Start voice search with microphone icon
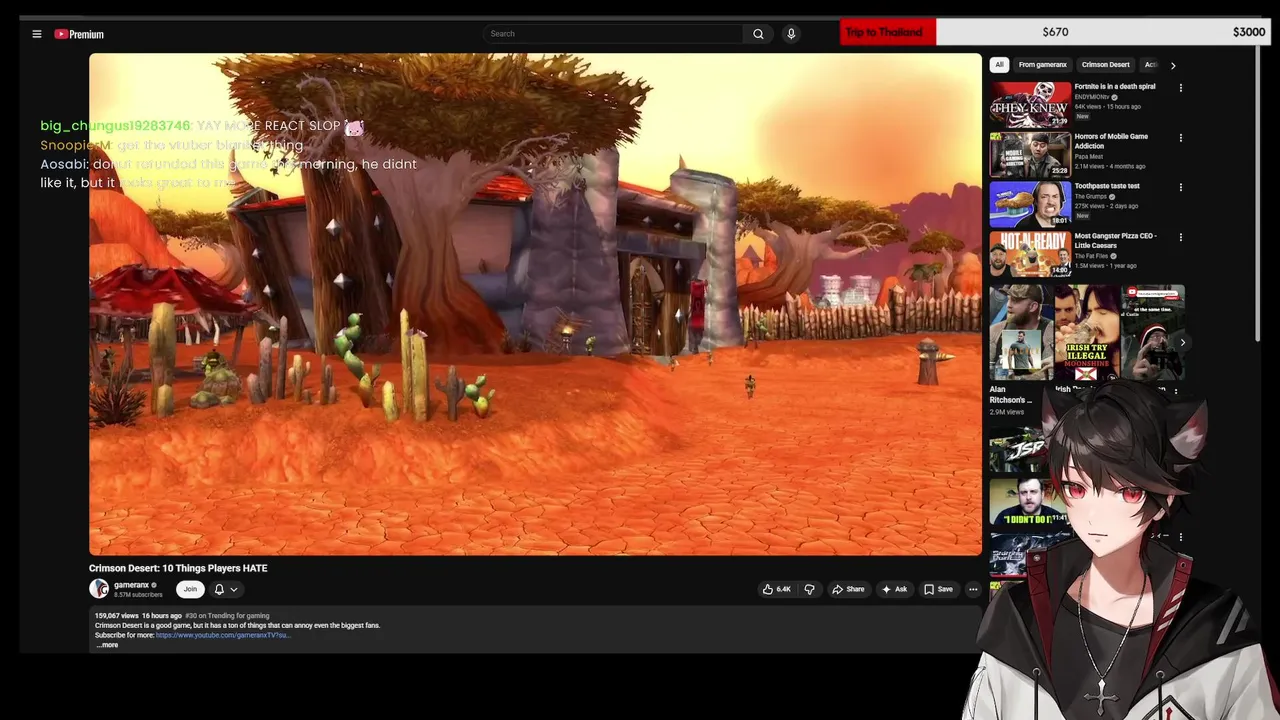The height and width of the screenshot is (720, 1280). click(791, 34)
